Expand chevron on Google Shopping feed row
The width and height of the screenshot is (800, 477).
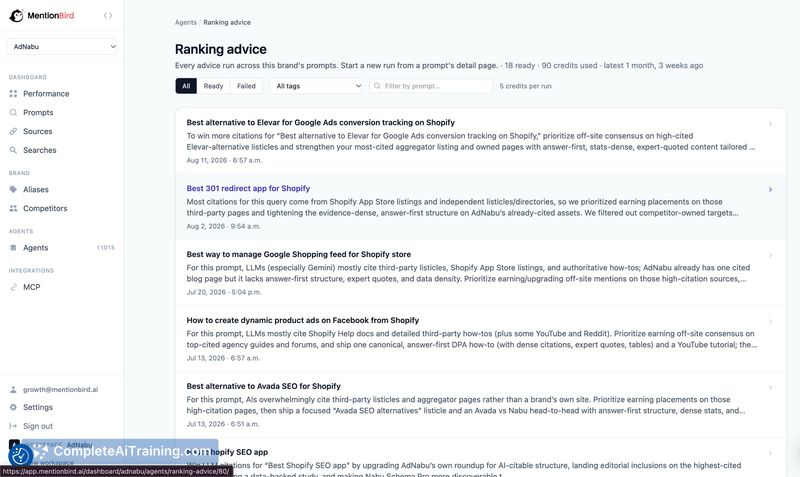click(770, 255)
